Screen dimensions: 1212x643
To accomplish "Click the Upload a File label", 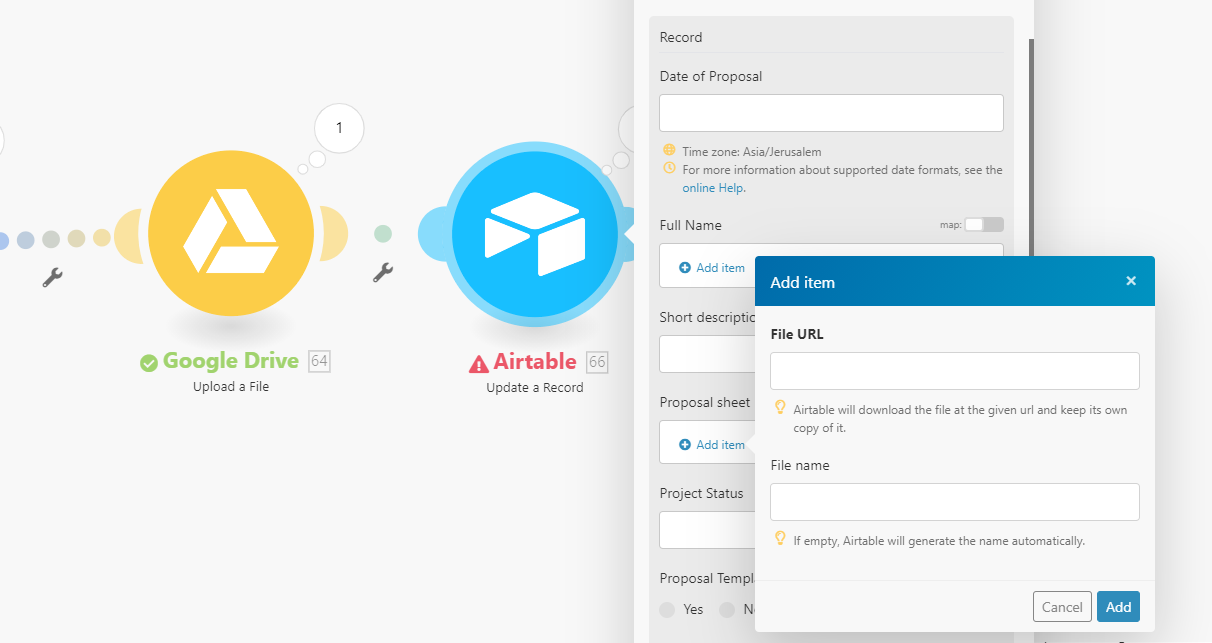I will tap(231, 387).
